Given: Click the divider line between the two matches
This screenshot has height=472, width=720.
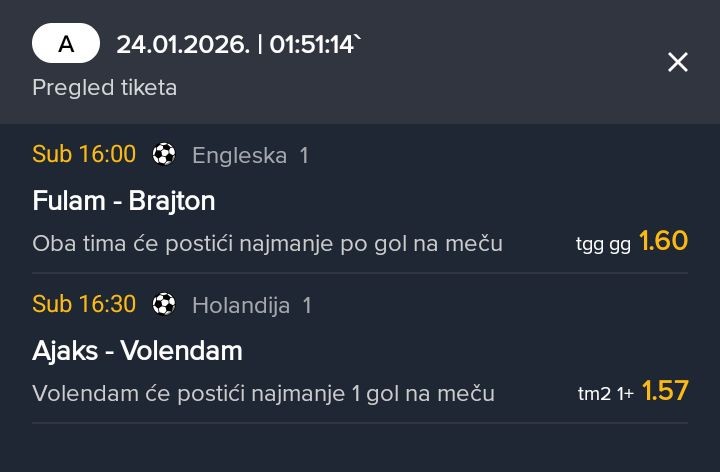Looking at the screenshot, I should (360, 273).
